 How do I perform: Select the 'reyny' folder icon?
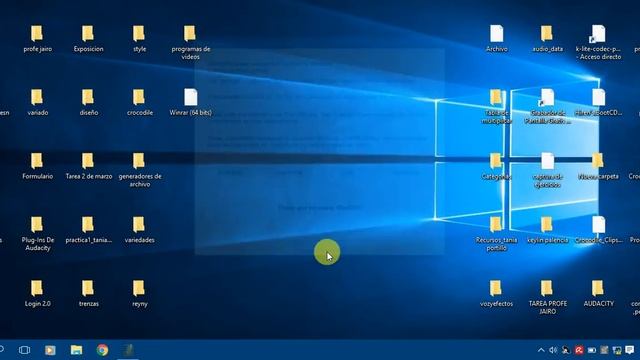tap(139, 289)
